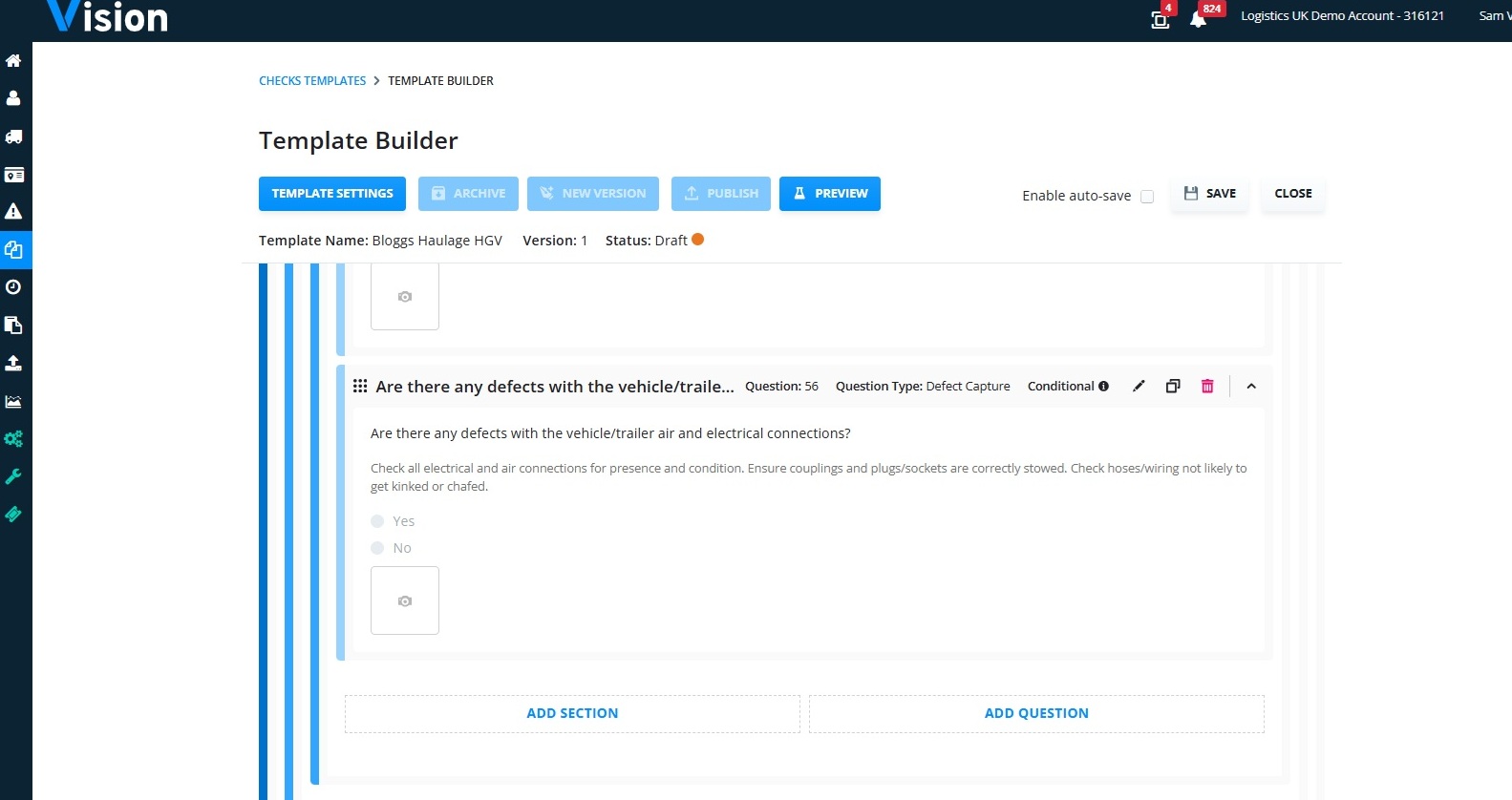This screenshot has width=1512, height=800.
Task: Click Add Section
Action: pos(572,714)
